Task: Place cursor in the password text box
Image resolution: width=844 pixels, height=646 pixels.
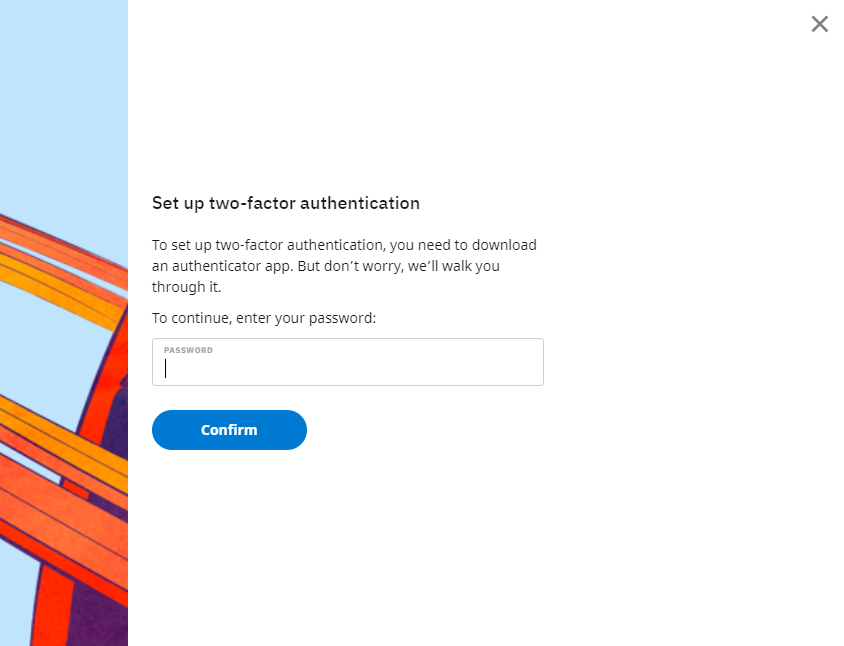Action: click(x=348, y=362)
